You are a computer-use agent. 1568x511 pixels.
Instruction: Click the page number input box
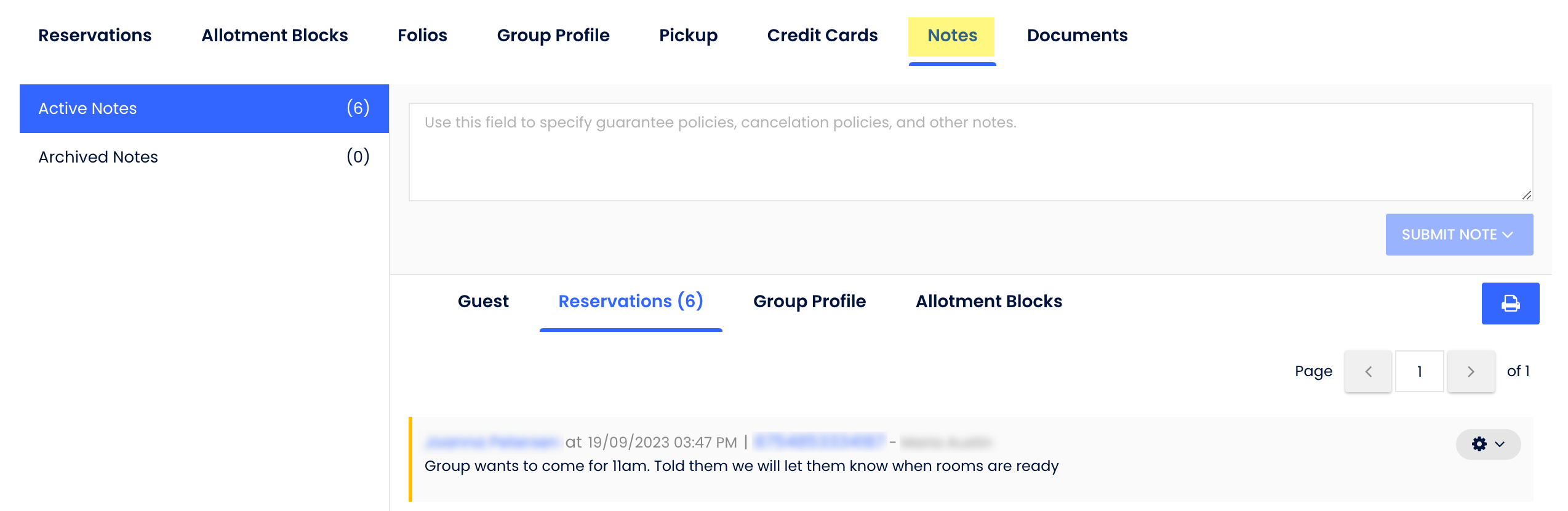coord(1418,371)
